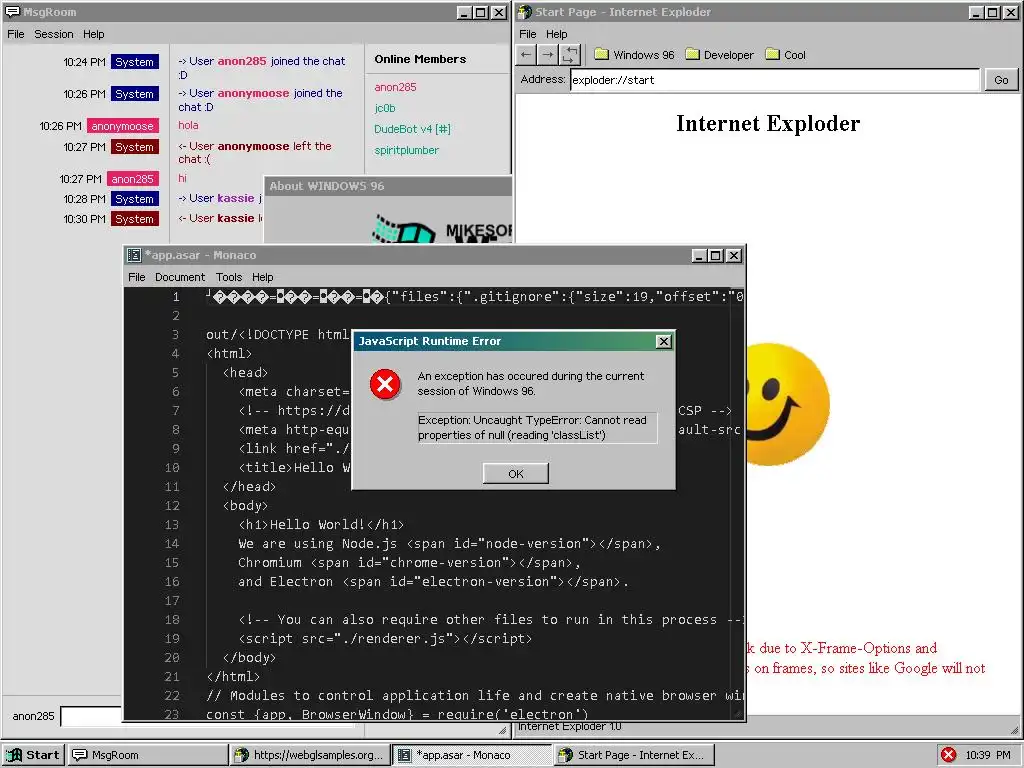
Task: Click the smiley face image in Exploder
Action: pos(788,404)
